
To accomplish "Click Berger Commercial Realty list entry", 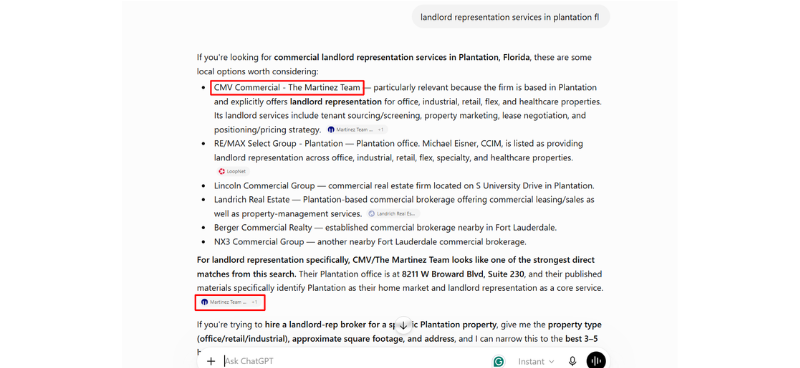I will coord(263,228).
